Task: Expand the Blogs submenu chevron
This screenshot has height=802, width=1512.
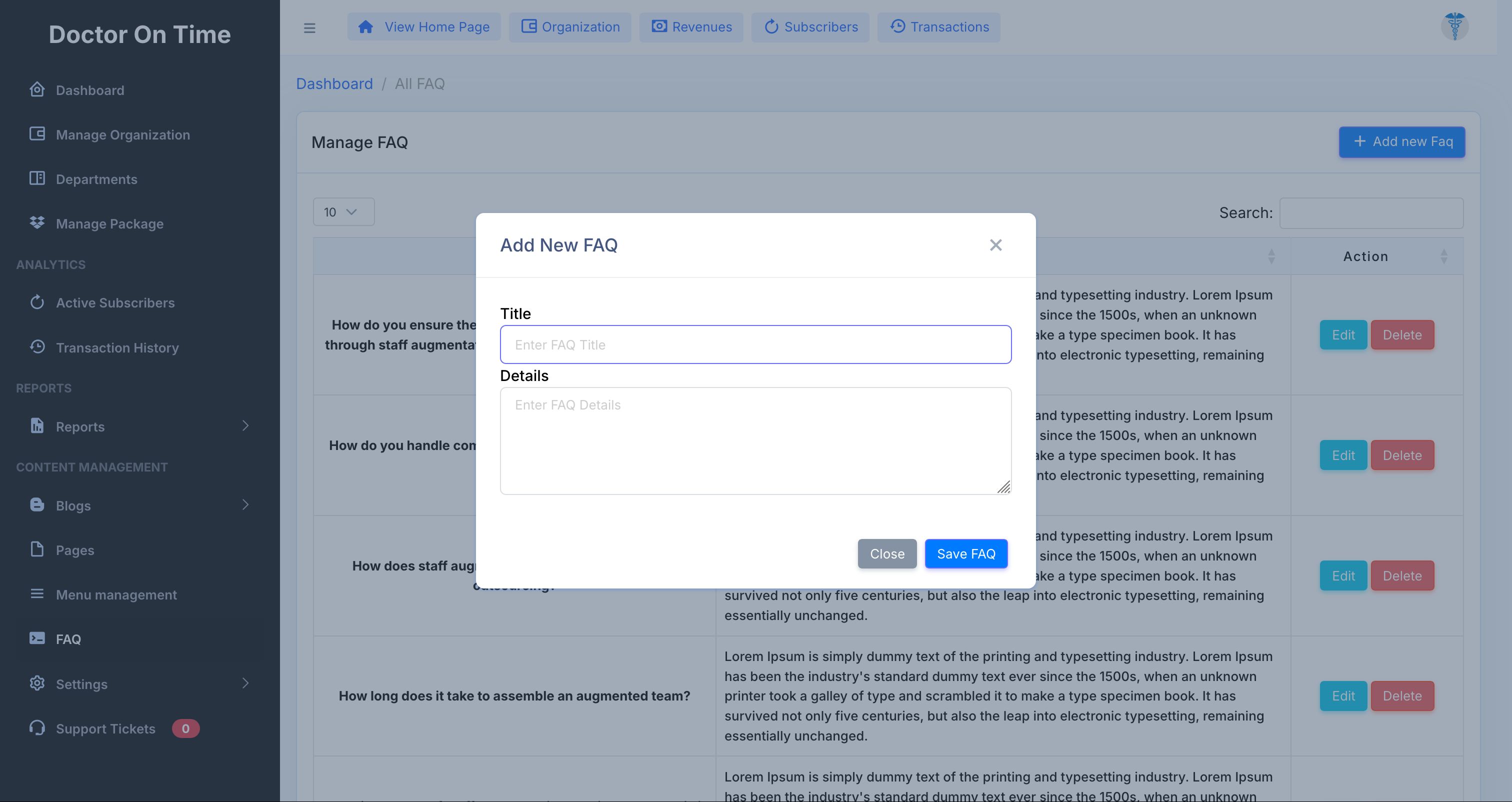Action: click(245, 504)
